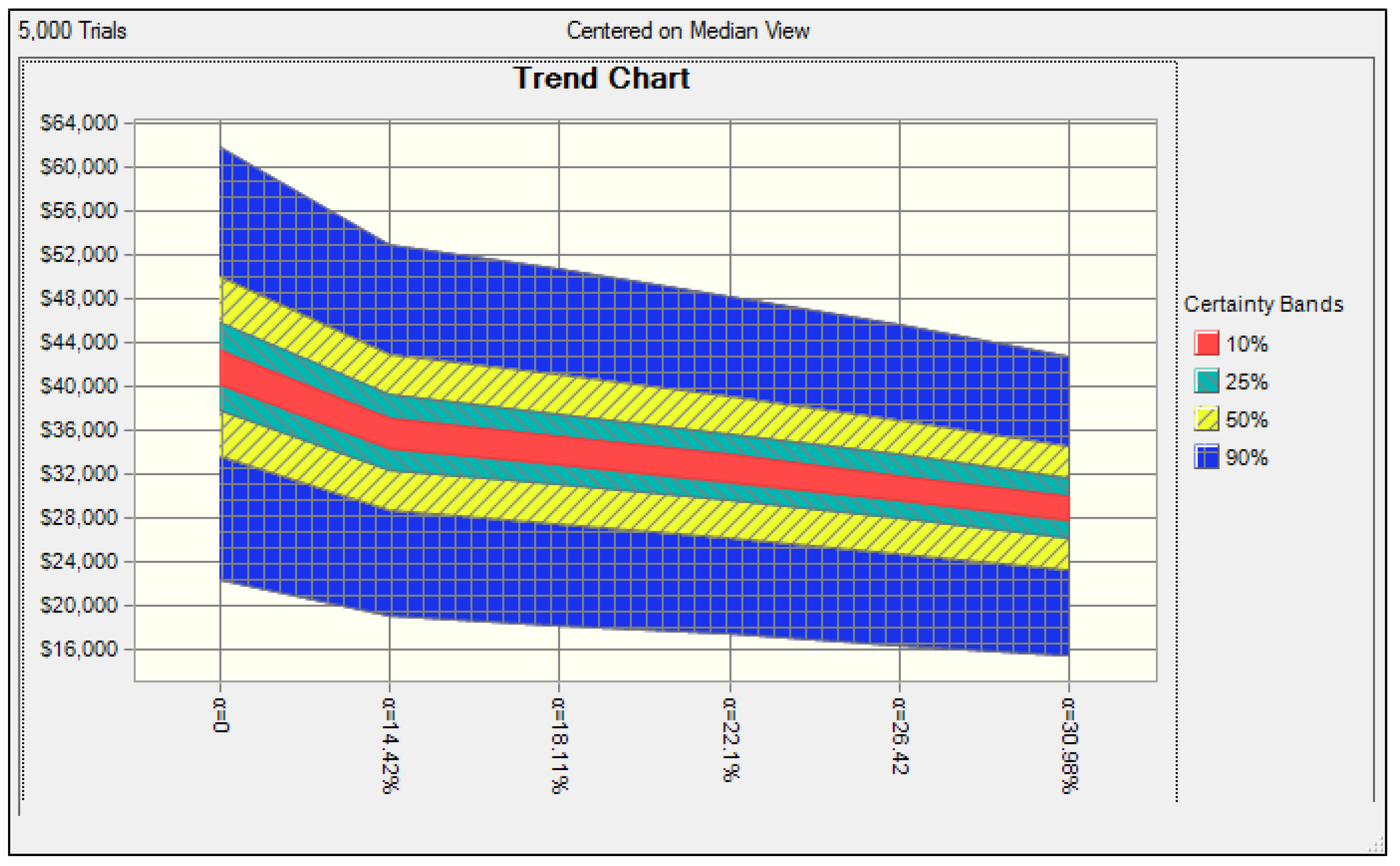Click the blue 90% legend swatch
This screenshot has width=1400, height=866.
pos(1206,457)
